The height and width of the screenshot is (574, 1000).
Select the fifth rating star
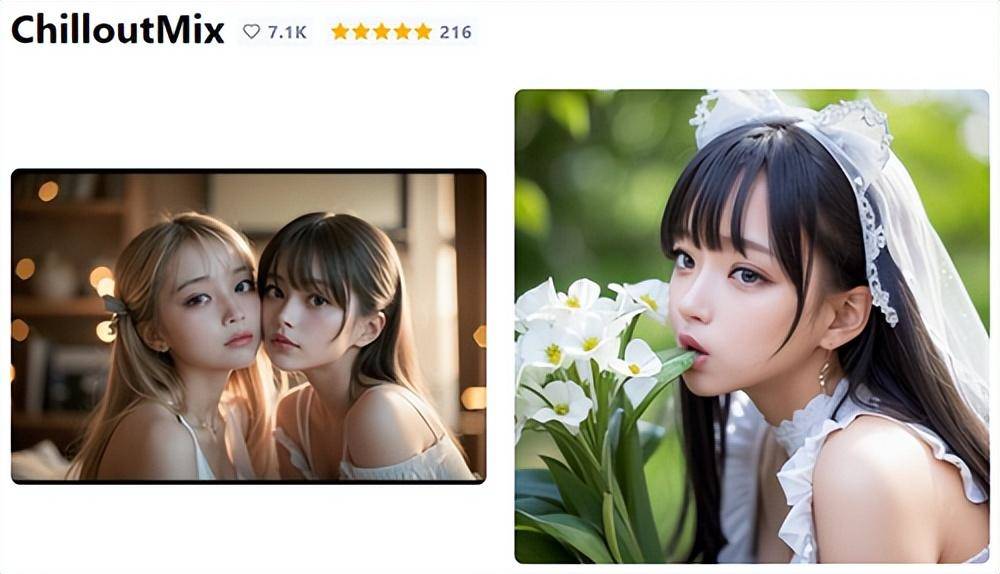point(423,32)
